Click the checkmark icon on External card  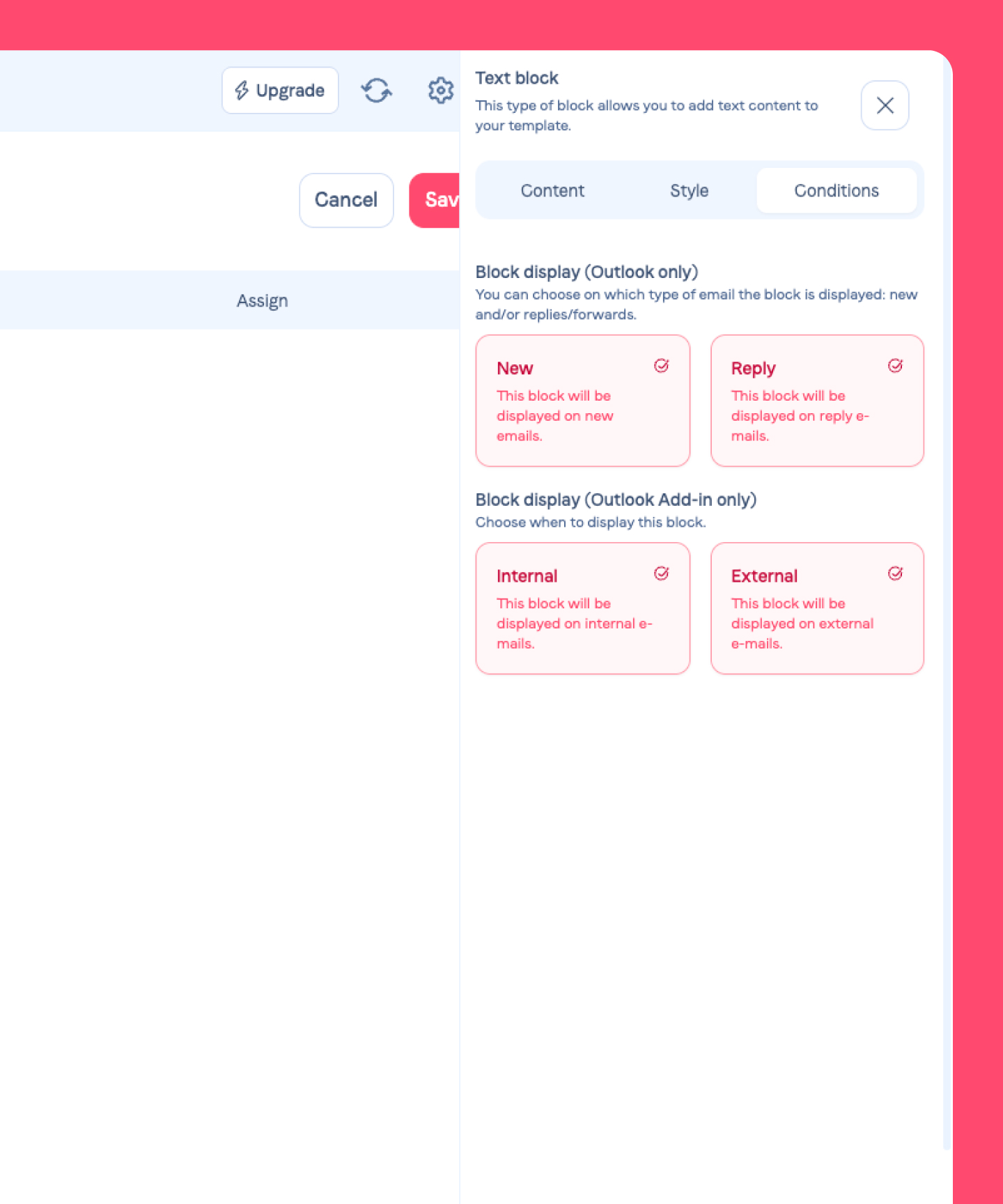[896, 573]
